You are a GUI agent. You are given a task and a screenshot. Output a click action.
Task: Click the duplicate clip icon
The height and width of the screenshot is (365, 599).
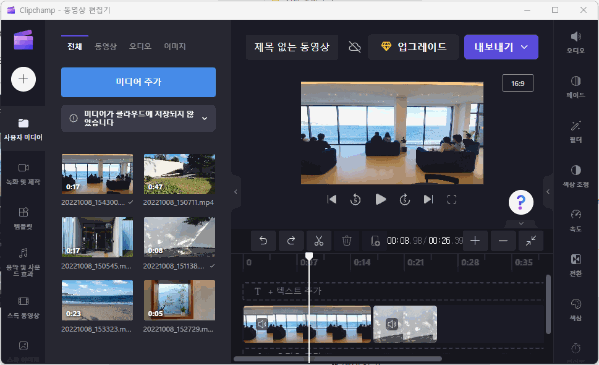[375, 241]
